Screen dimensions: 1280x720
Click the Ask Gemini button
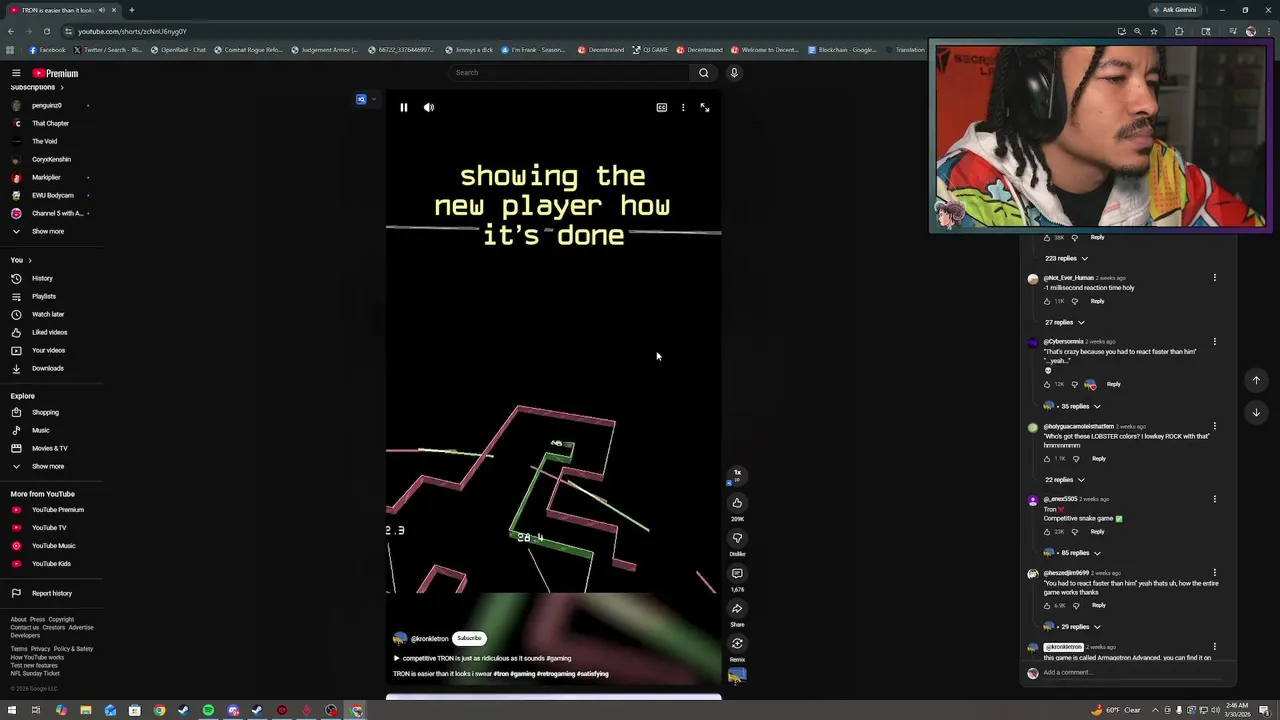coord(1175,10)
